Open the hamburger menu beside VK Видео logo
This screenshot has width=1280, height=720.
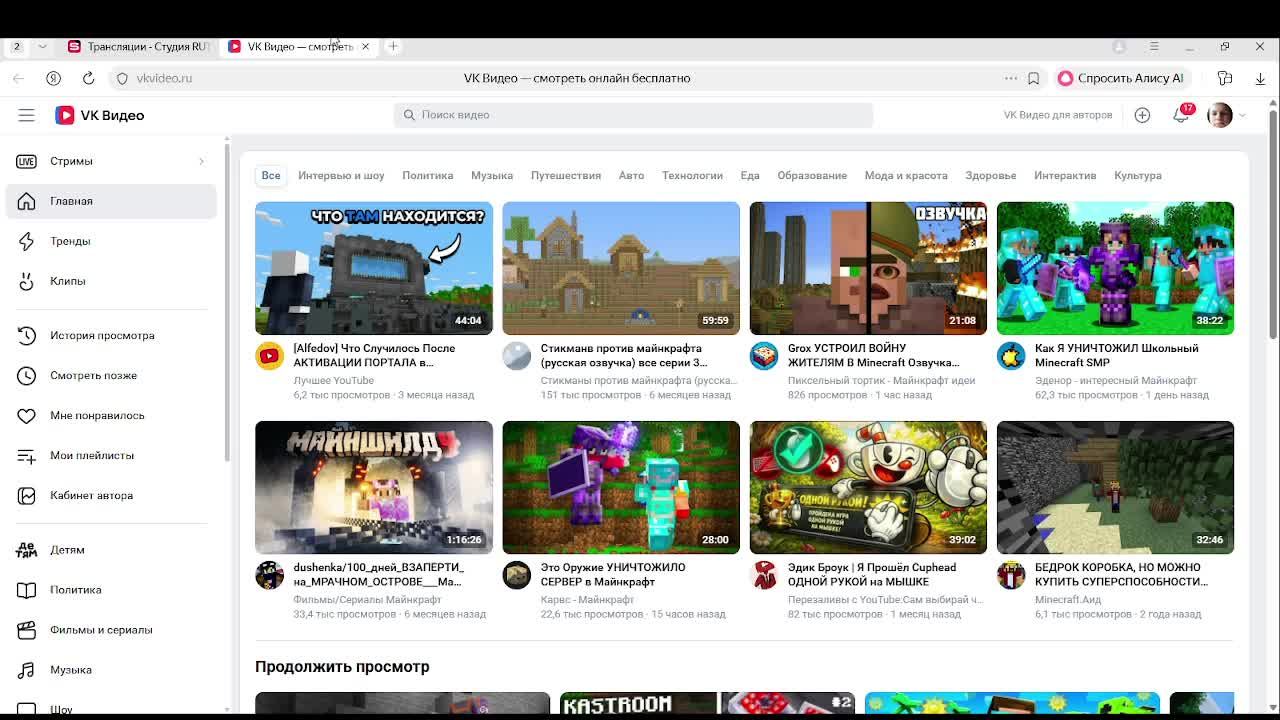pyautogui.click(x=26, y=115)
